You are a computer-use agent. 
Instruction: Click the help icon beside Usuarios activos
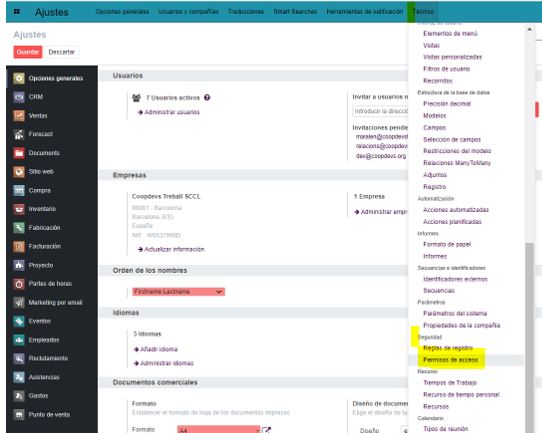(207, 97)
